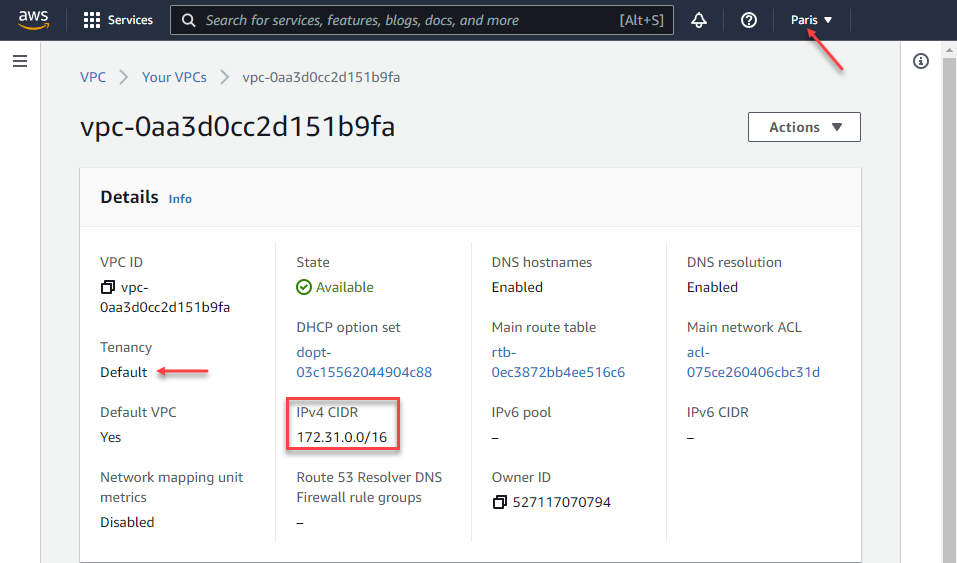Viewport: 957px width, 563px height.
Task: Click the vertical scrollbar on right
Action: point(949,300)
